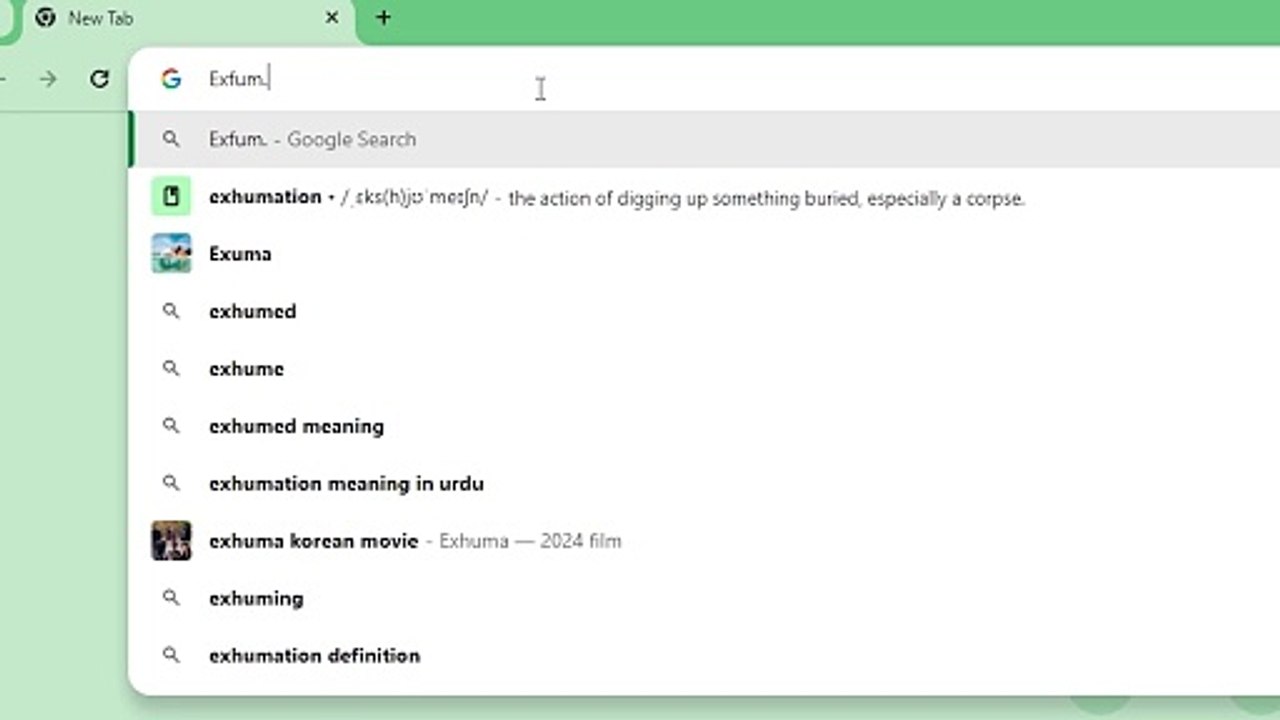Open the exhumation definition suggestion row
The width and height of the screenshot is (1280, 720).
pos(704,197)
